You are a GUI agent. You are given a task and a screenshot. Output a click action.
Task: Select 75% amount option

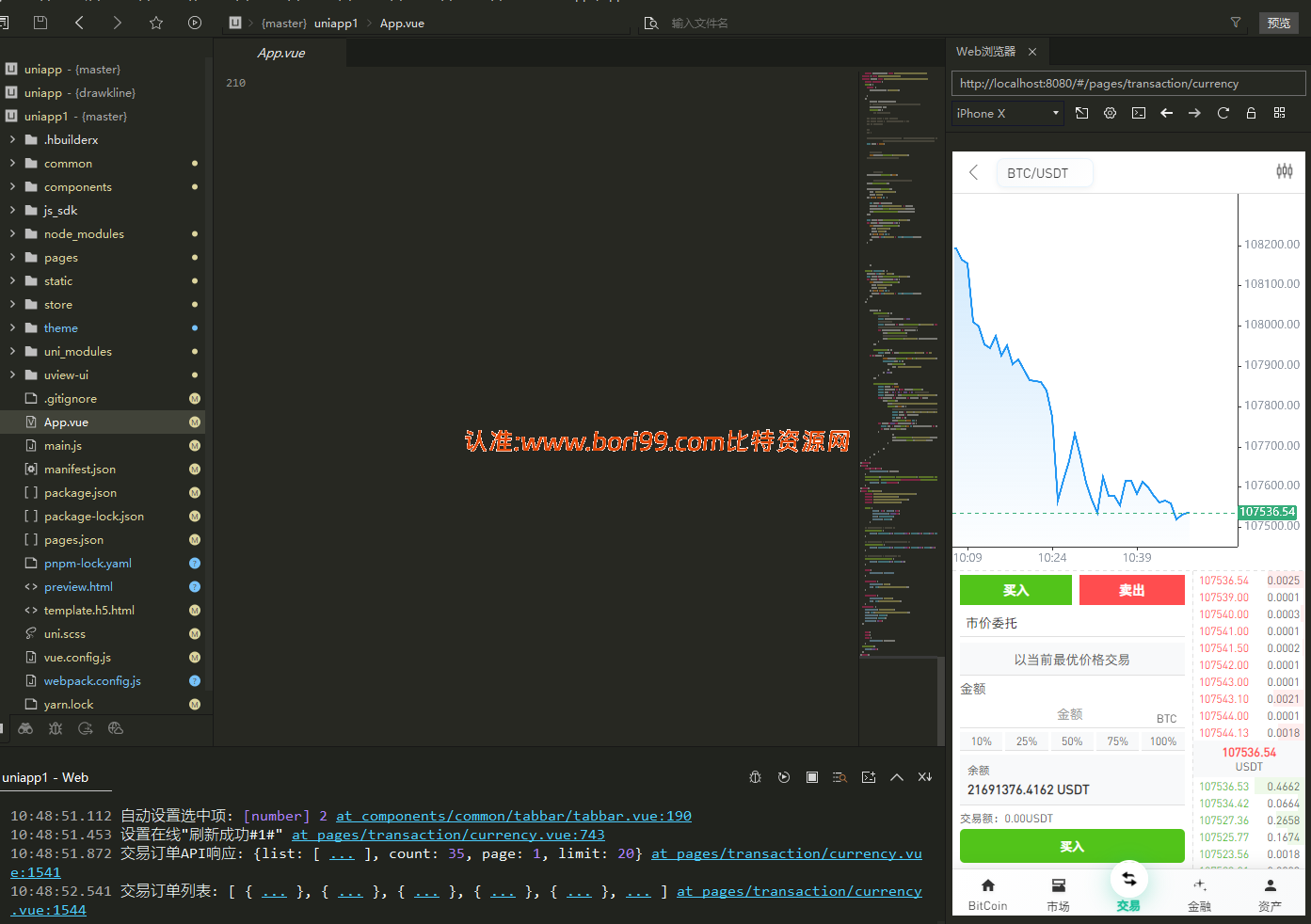click(x=1117, y=741)
